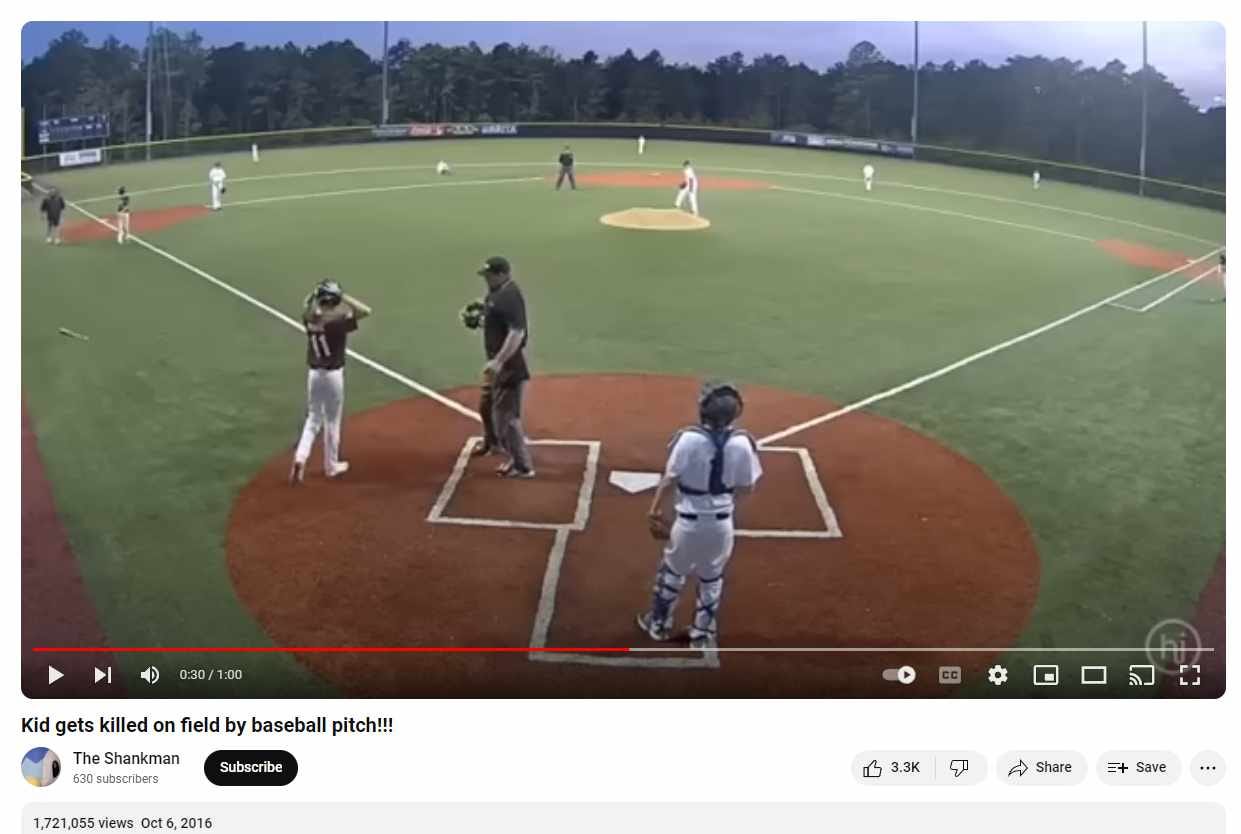Dislike the video with thumbs down

(x=960, y=767)
